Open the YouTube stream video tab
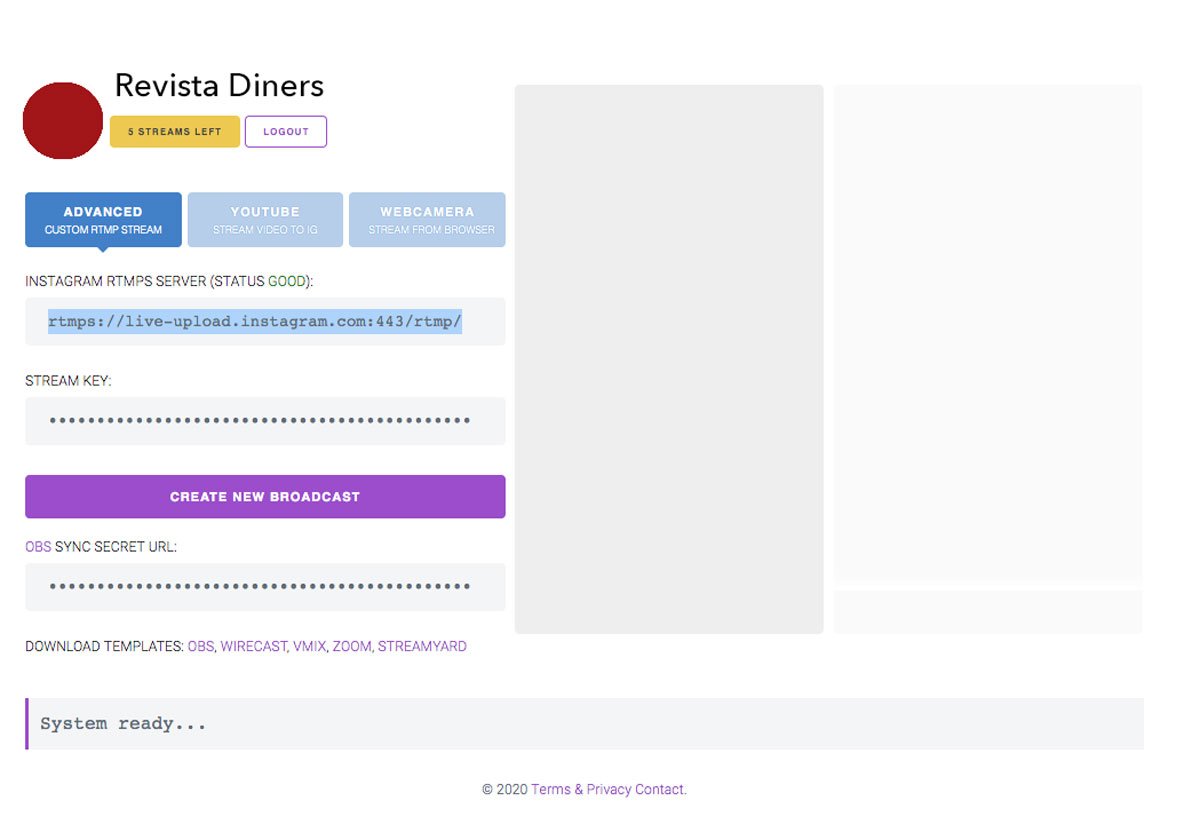1200x840 pixels. click(x=265, y=220)
